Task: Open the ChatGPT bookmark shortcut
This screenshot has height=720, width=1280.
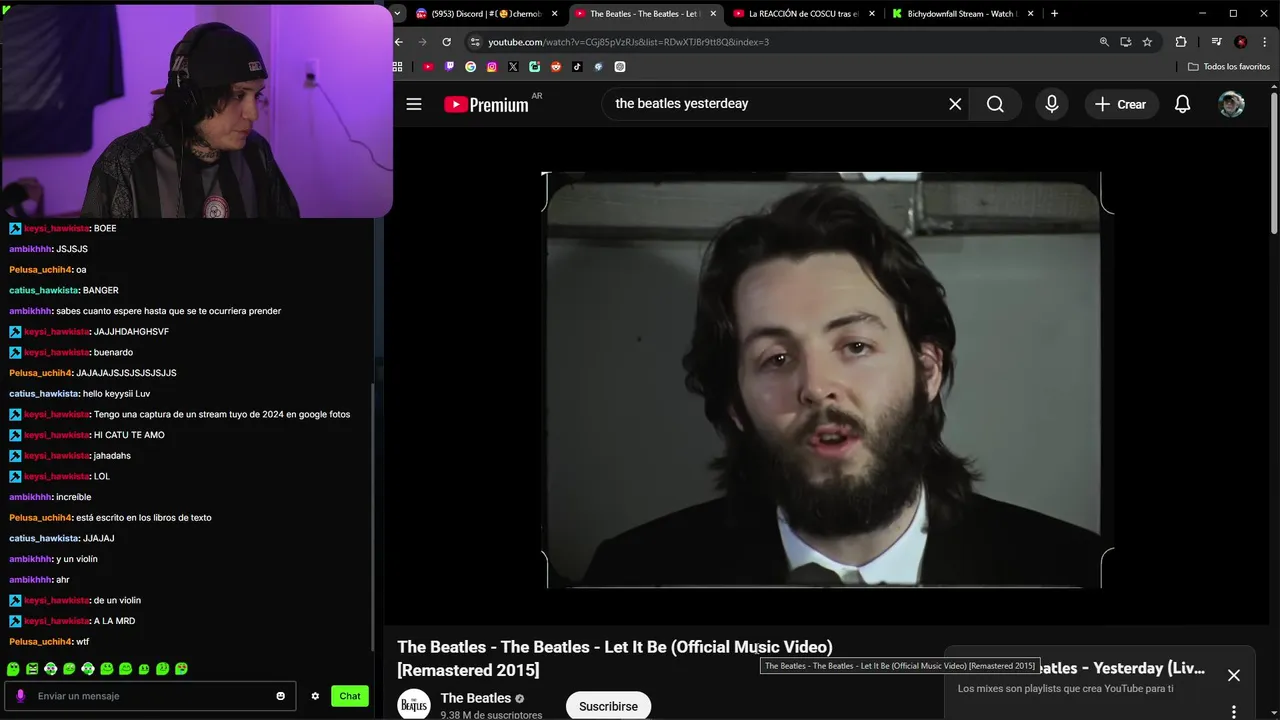Action: coord(620,67)
